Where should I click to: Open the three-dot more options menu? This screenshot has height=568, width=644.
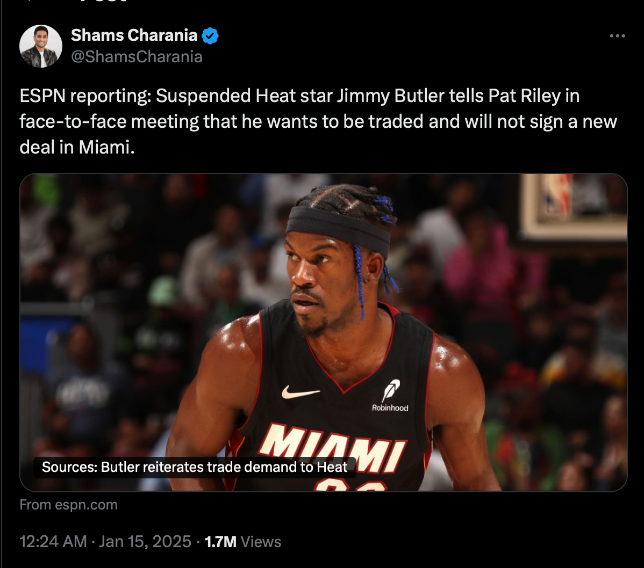[x=617, y=36]
